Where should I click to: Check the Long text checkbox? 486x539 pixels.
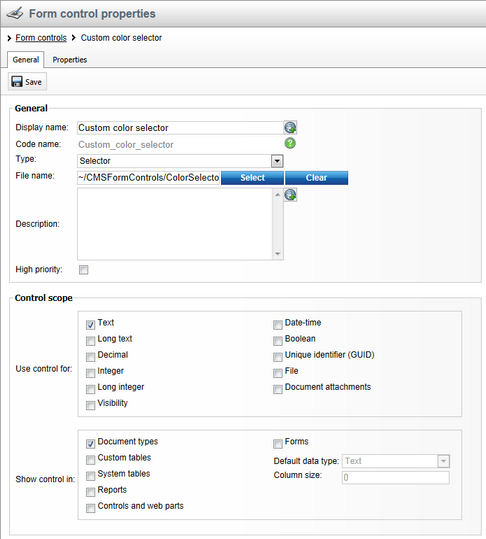90,341
